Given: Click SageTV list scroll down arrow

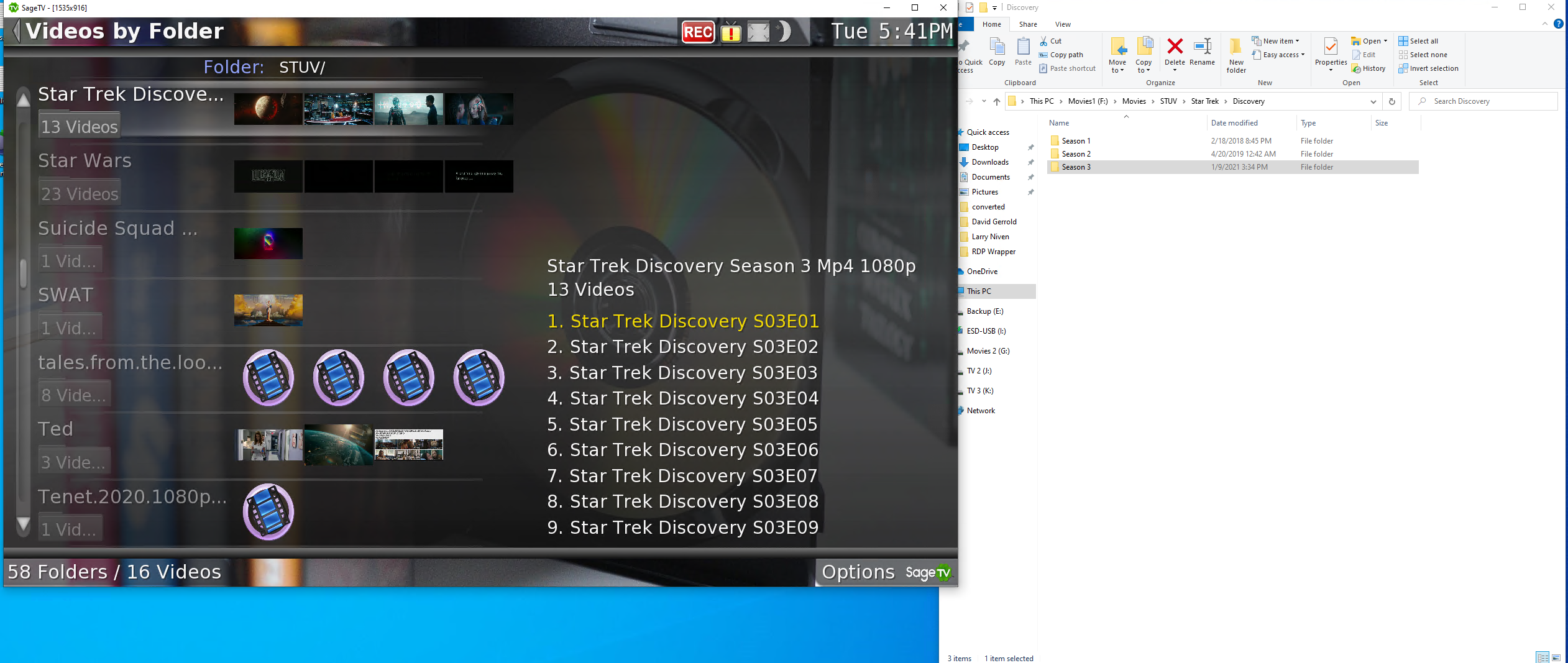Looking at the screenshot, I should (24, 525).
